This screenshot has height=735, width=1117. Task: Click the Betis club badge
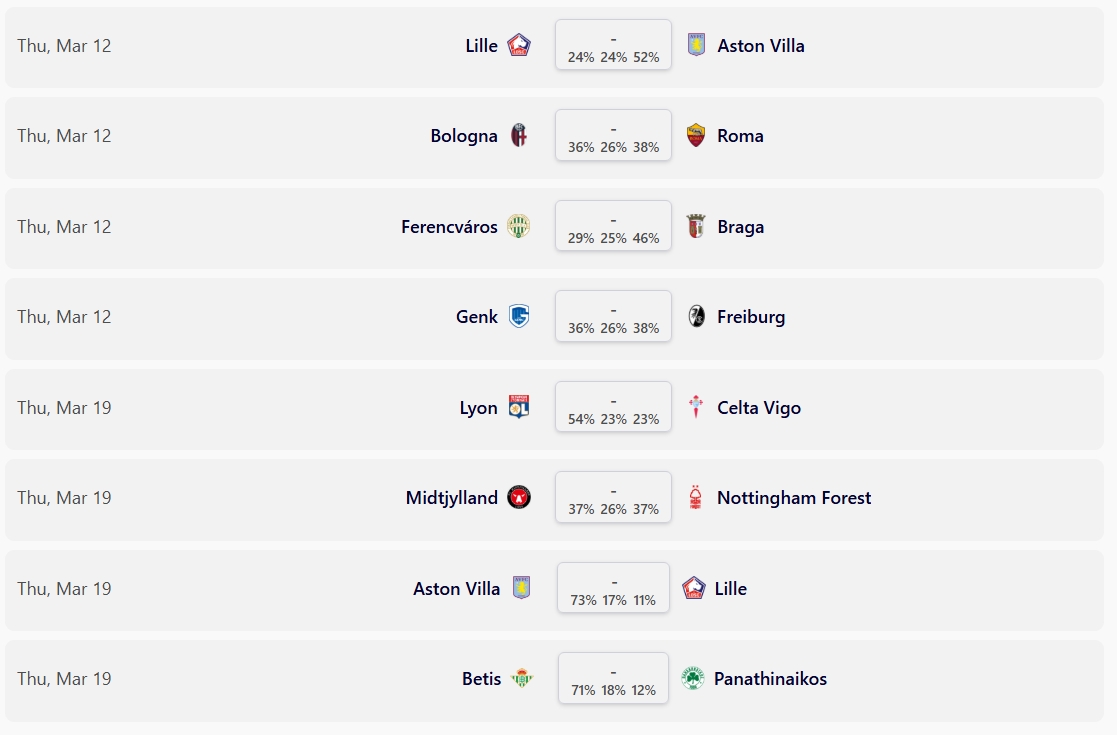click(x=522, y=679)
